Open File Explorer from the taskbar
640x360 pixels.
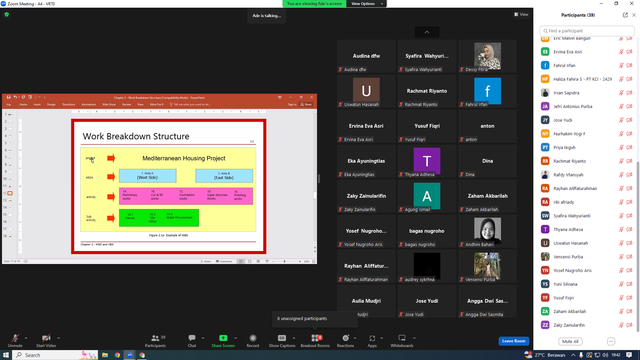coord(105,355)
